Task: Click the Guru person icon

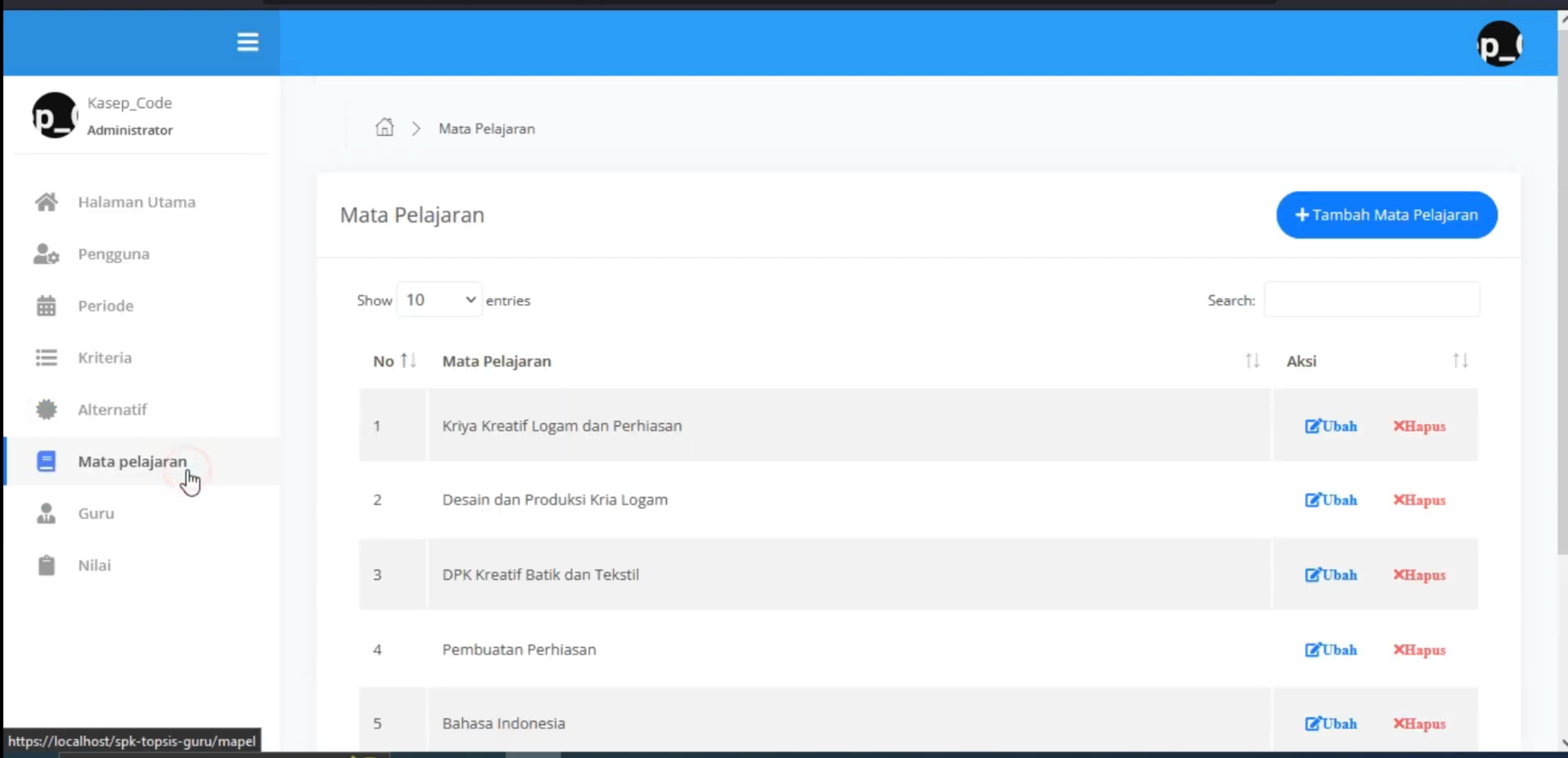Action: coord(46,513)
